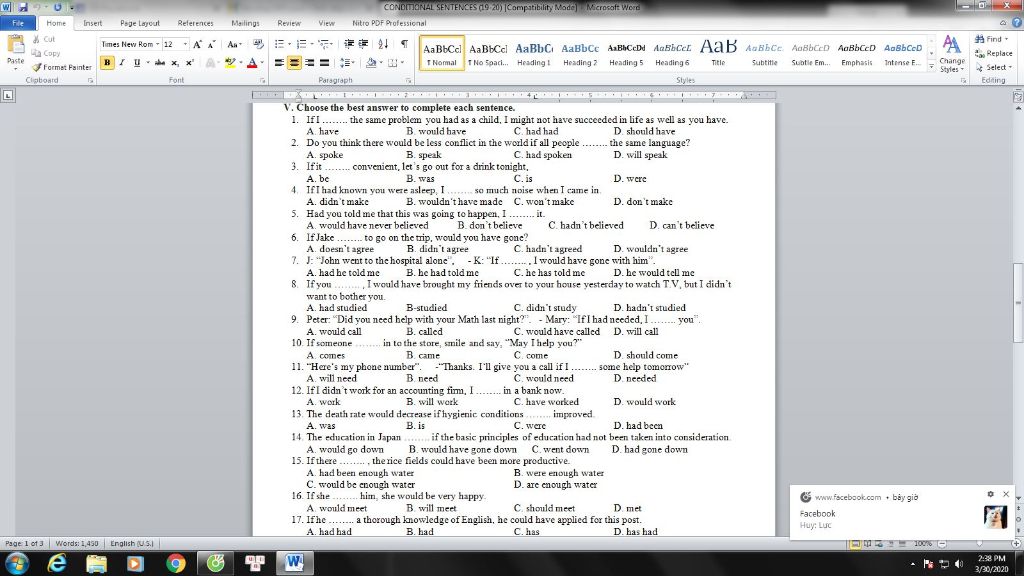This screenshot has height=576, width=1024.
Task: Open the File tab
Action: pos(18,23)
